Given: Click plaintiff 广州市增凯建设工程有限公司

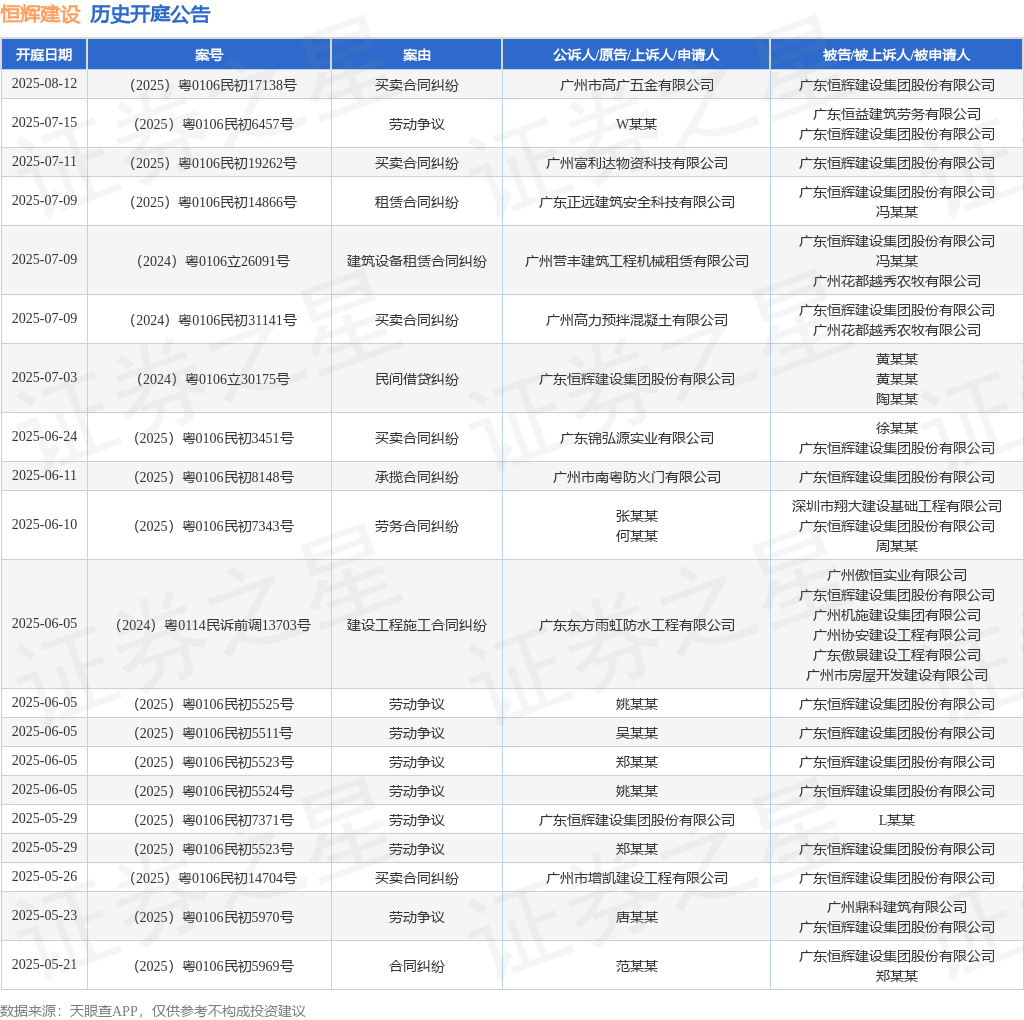Looking at the screenshot, I should pyautogui.click(x=637, y=878).
